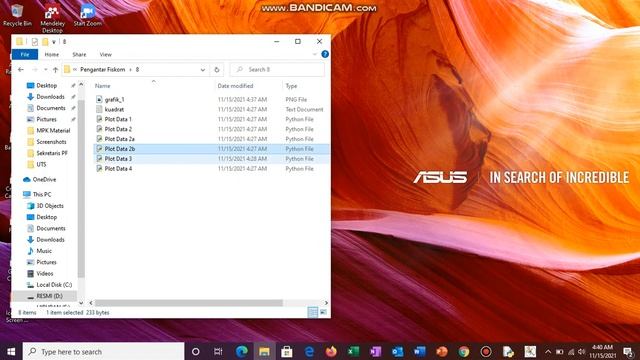Click the Properties quick access toolbar icon
This screenshot has width=640, height=360.
click(35, 42)
